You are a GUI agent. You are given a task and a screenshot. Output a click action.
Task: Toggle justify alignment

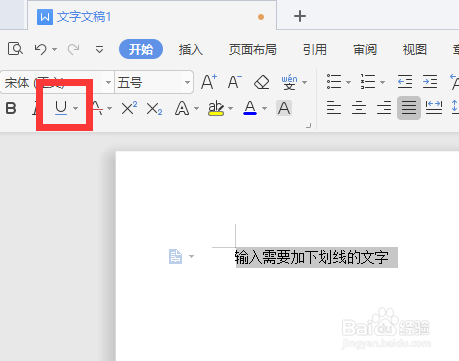click(x=409, y=108)
